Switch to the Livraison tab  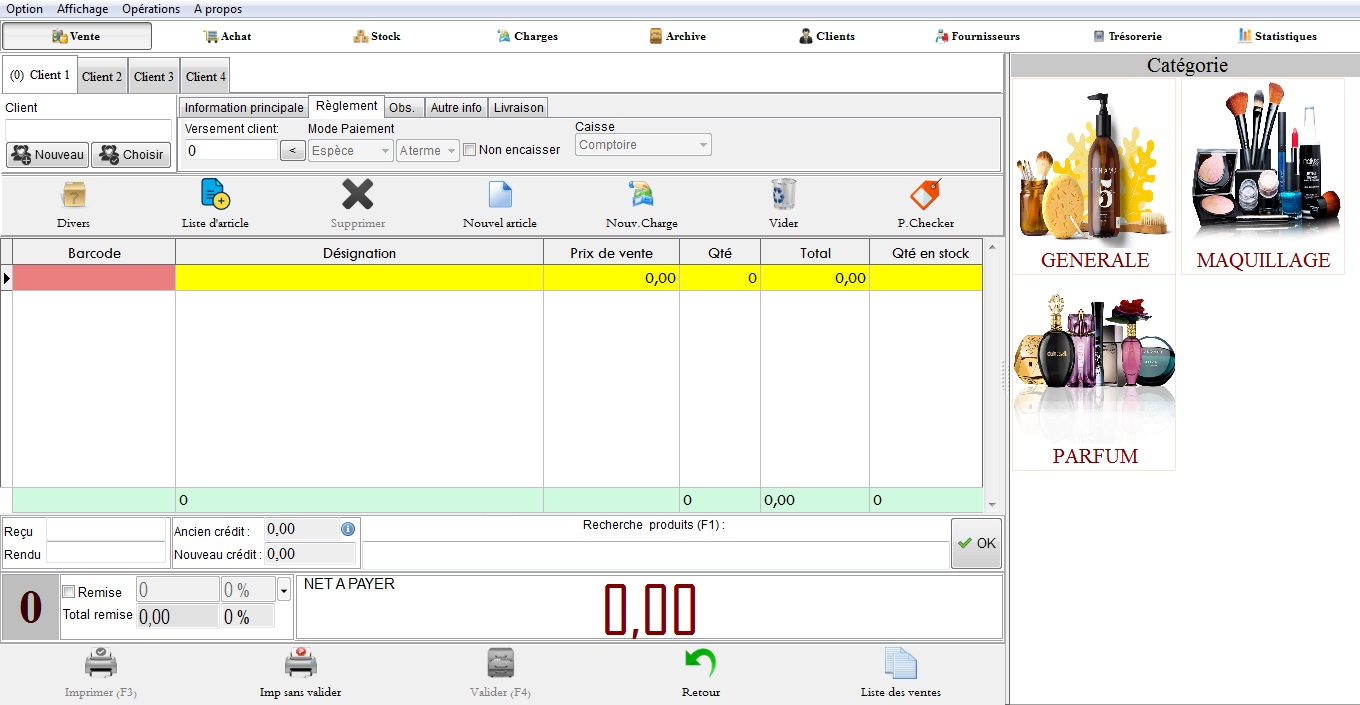pyautogui.click(x=518, y=108)
